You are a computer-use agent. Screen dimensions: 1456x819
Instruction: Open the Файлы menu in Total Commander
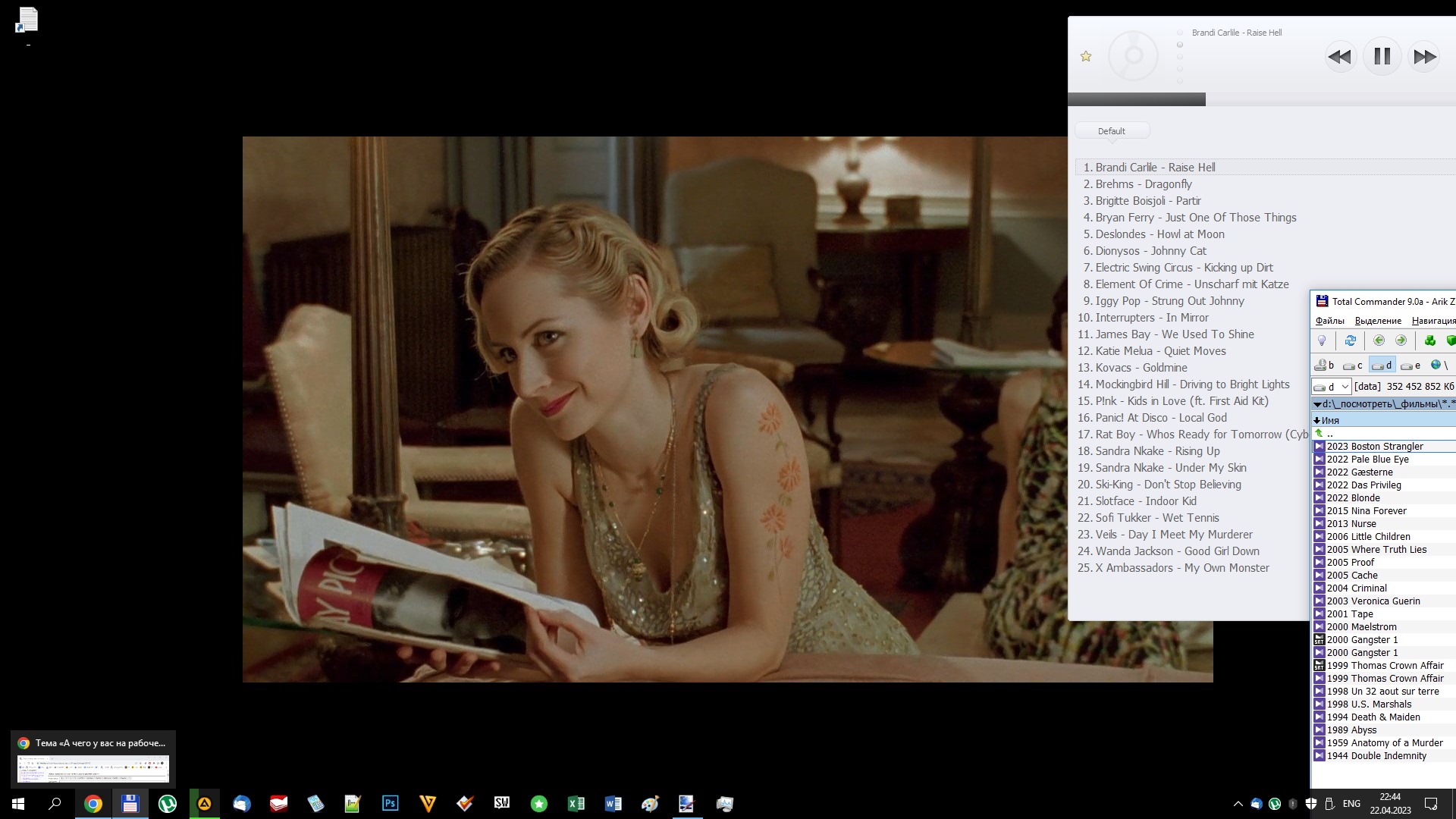point(1330,321)
